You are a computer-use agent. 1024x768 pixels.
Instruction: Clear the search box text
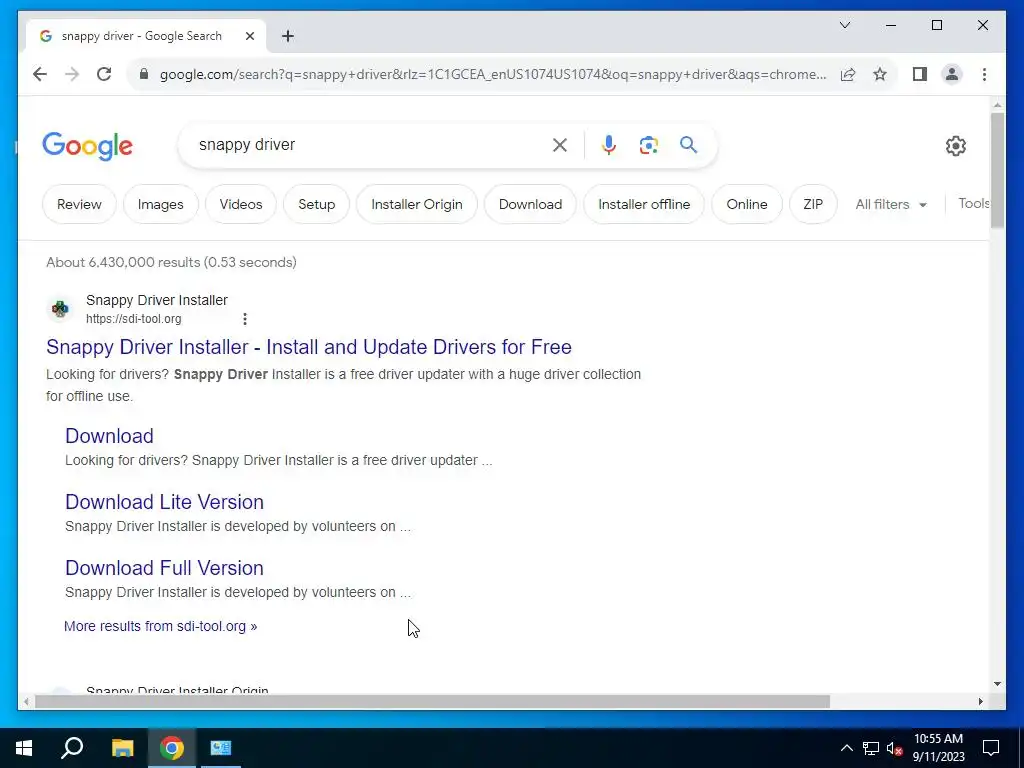560,145
